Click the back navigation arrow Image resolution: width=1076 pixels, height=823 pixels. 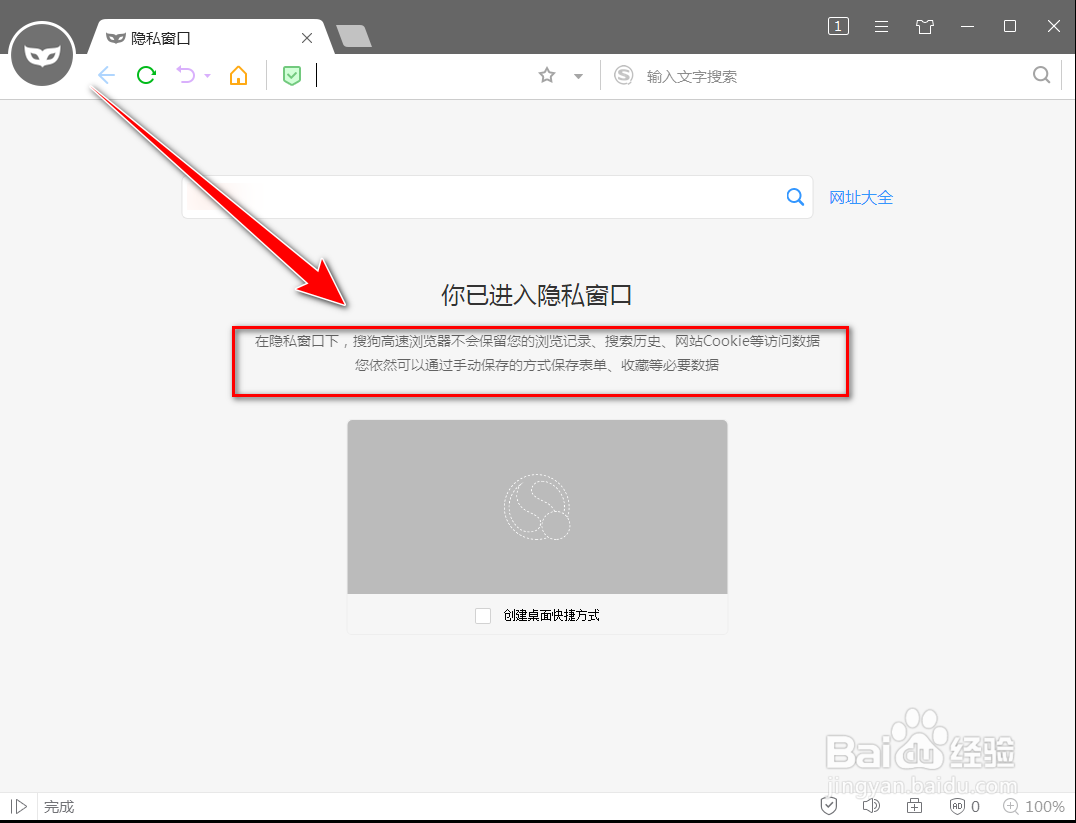click(106, 75)
